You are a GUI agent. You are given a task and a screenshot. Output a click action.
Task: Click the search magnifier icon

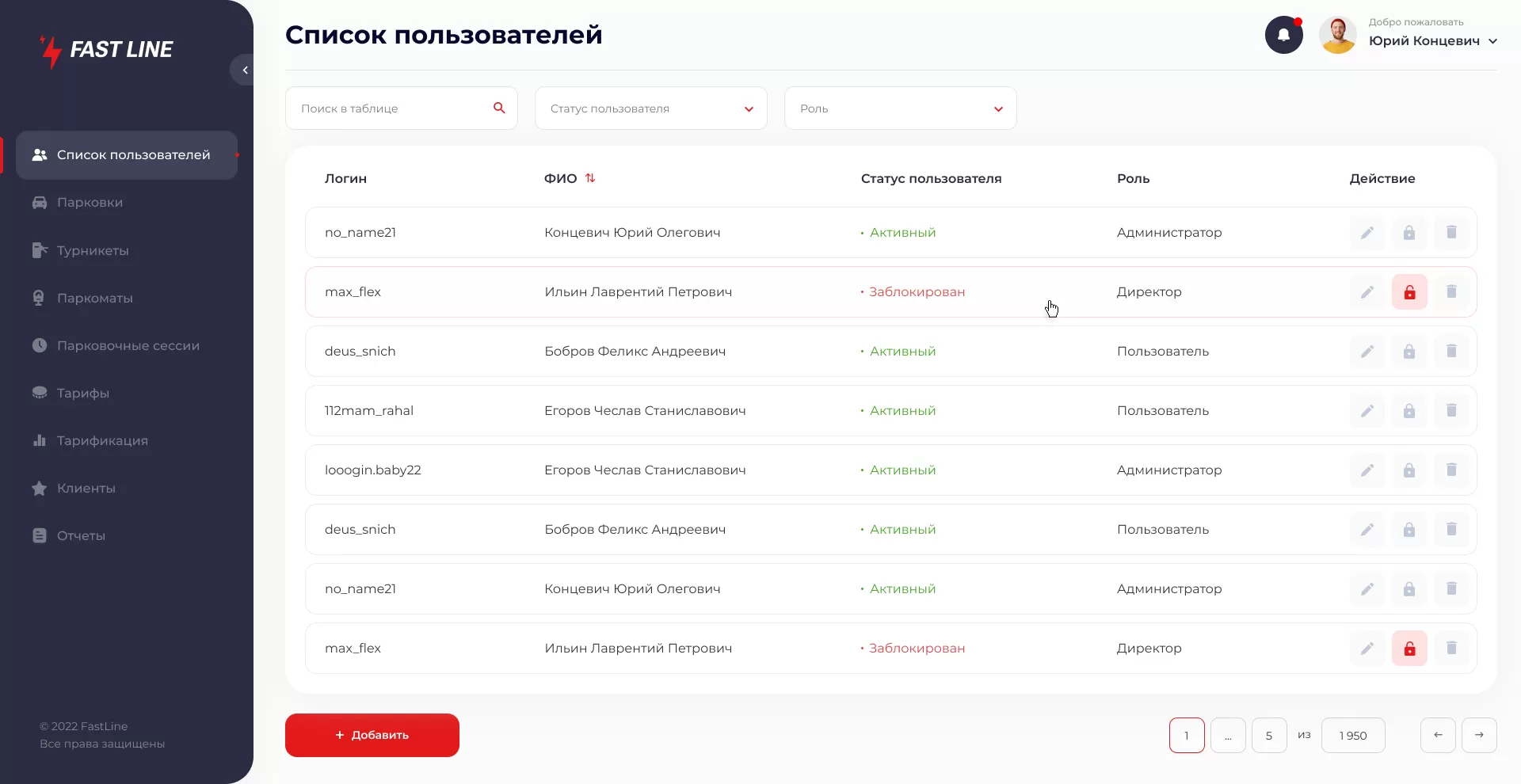(499, 108)
